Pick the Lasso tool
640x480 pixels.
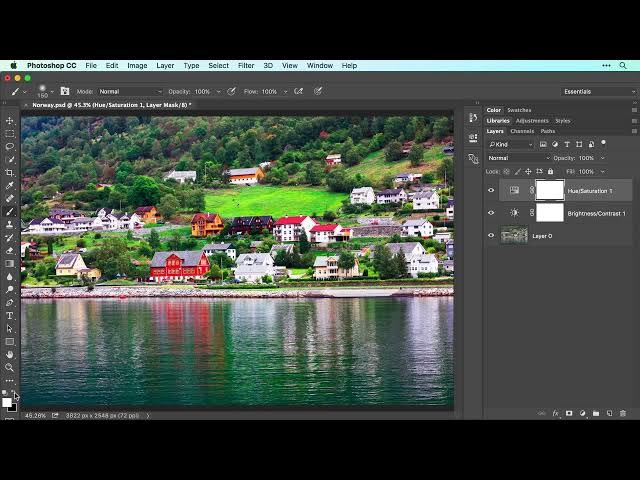(10, 147)
